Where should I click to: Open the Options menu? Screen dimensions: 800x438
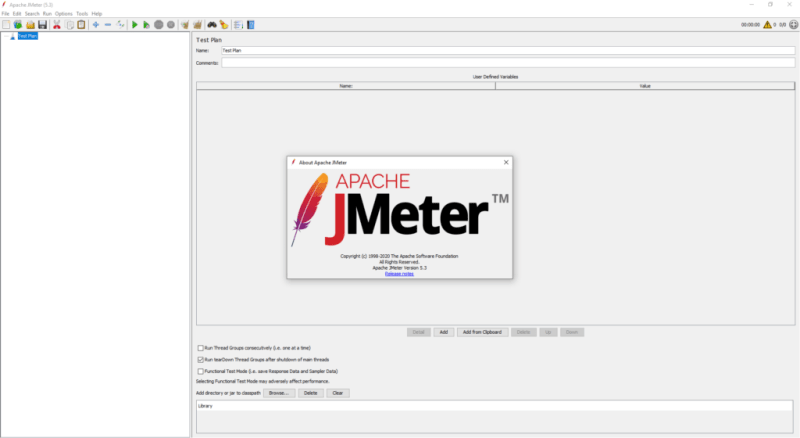(x=64, y=14)
